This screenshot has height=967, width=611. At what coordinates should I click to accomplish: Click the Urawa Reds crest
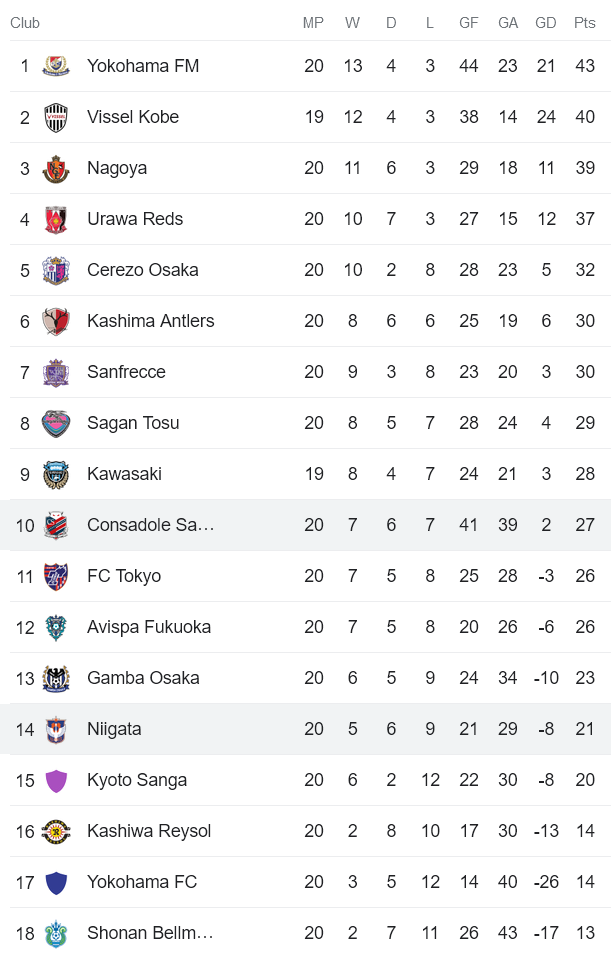click(57, 219)
